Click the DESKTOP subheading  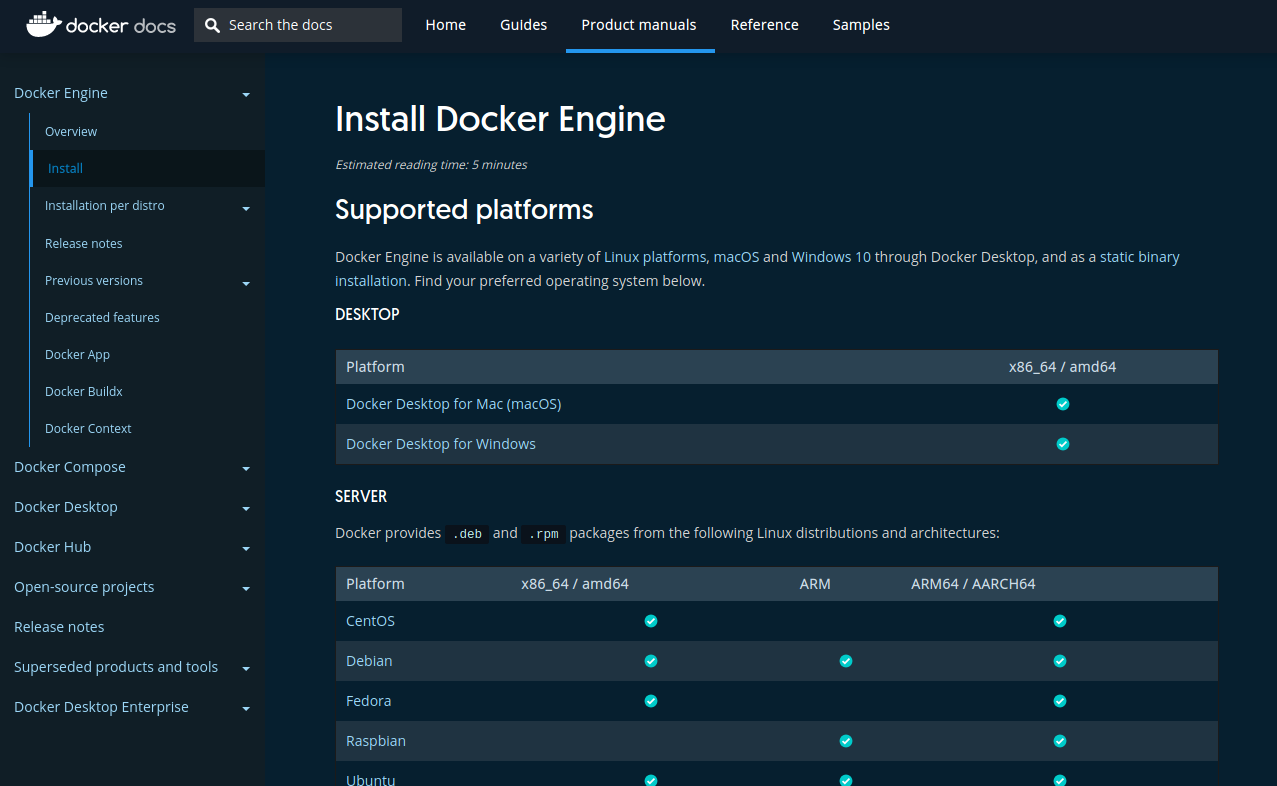coord(367,314)
